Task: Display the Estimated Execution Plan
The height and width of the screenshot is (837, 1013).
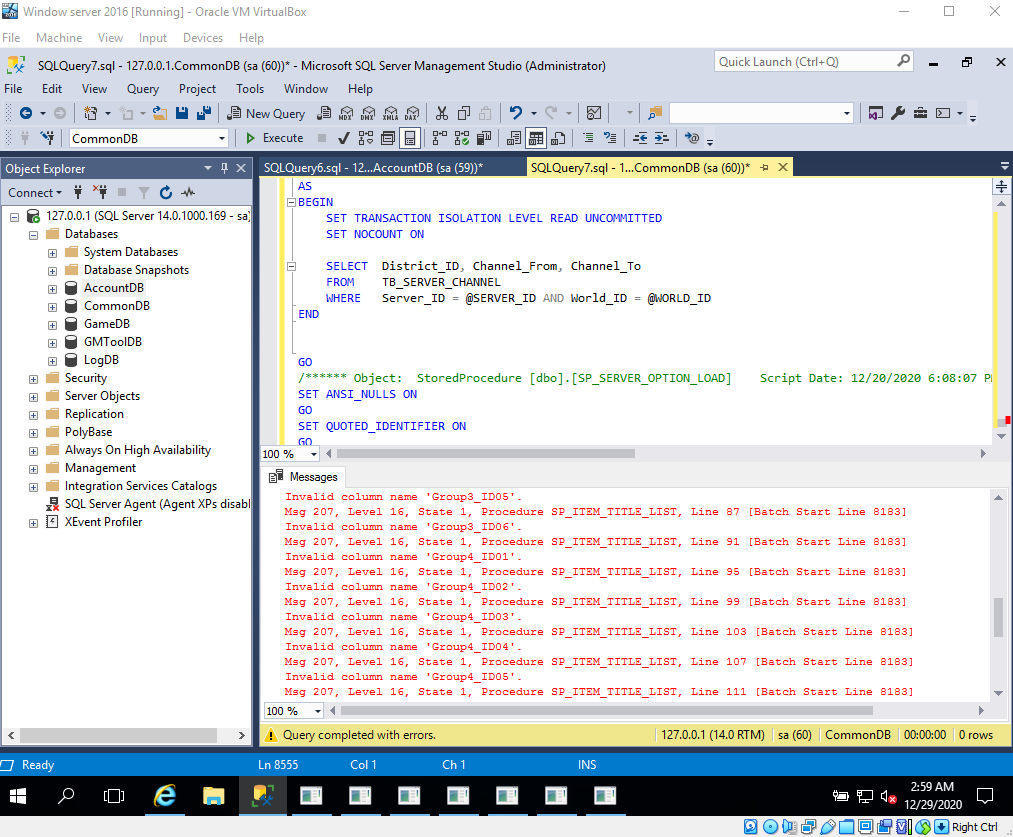Action: (x=366, y=138)
